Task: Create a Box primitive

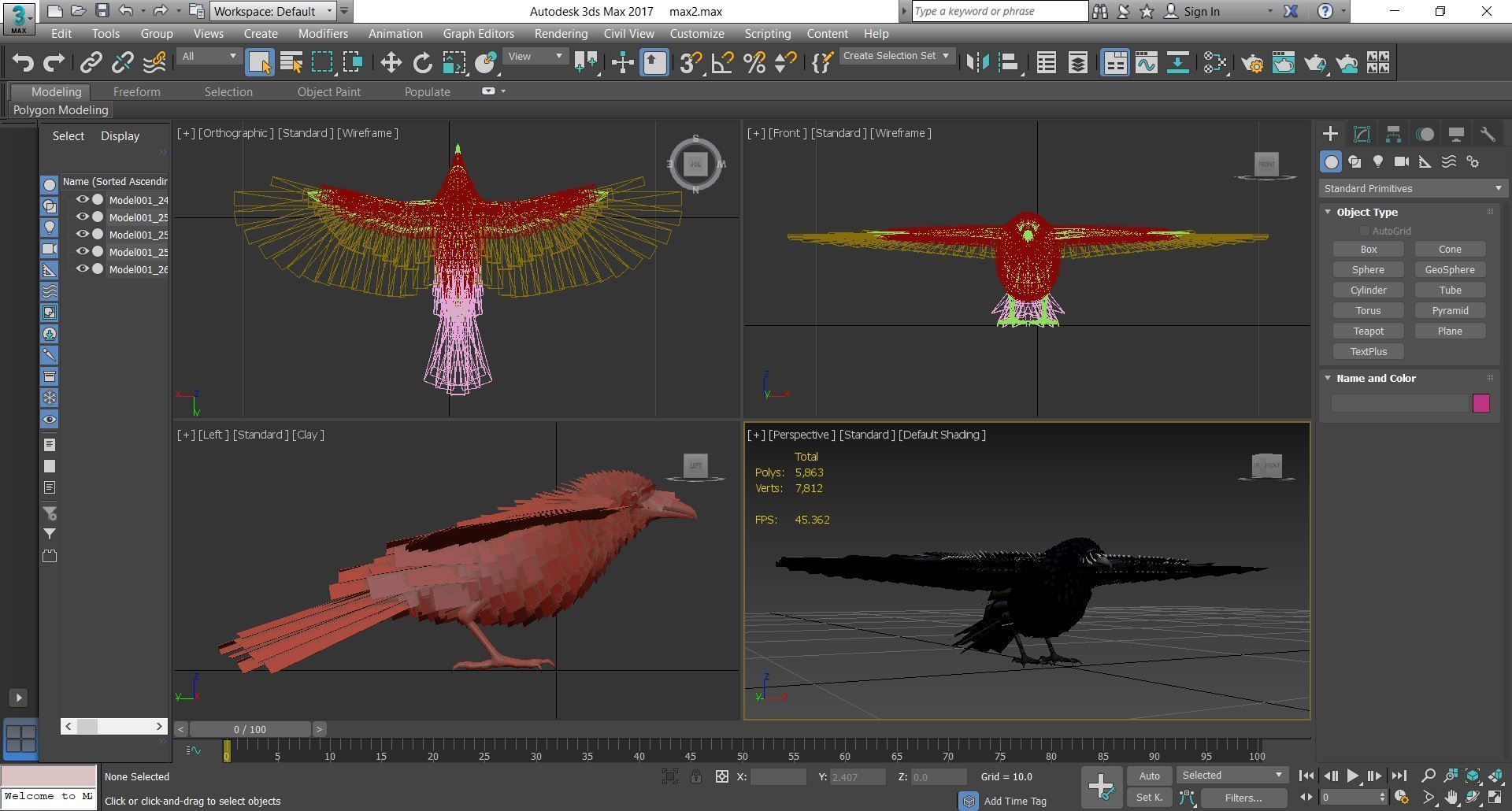Action: pyautogui.click(x=1369, y=250)
